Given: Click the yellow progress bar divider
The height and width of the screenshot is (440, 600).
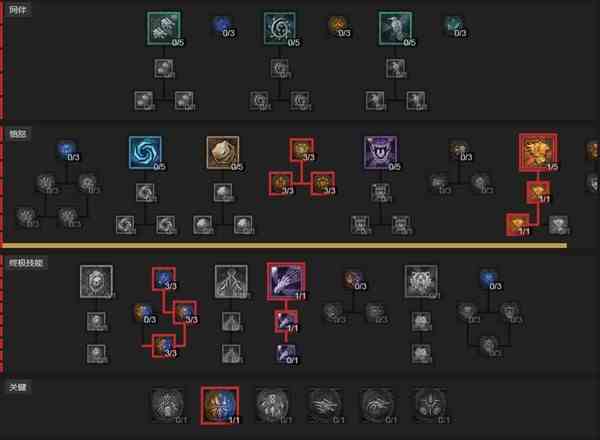Looking at the screenshot, I should tap(284, 245).
